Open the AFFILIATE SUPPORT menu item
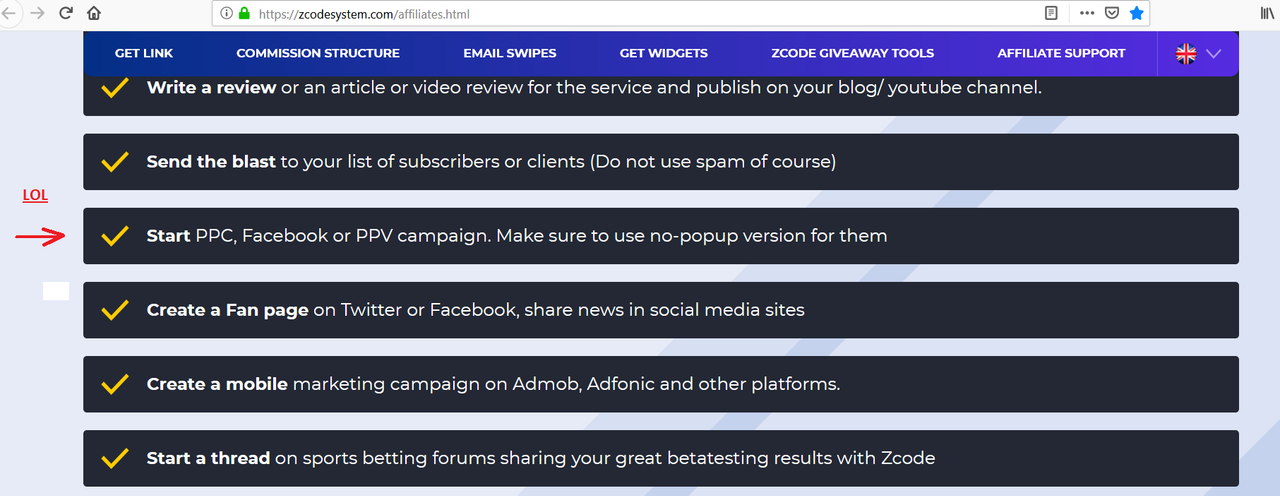1280x496 pixels. tap(1061, 53)
